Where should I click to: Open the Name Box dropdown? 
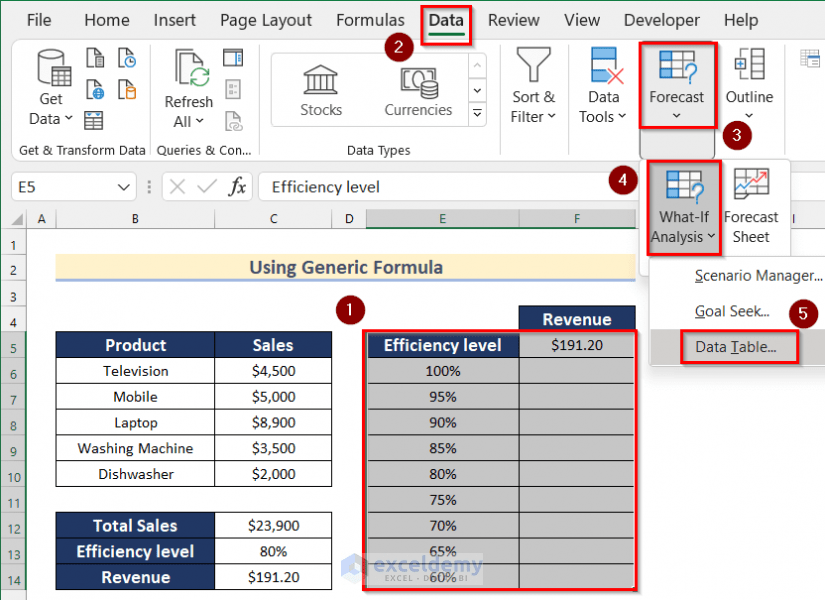coord(125,187)
